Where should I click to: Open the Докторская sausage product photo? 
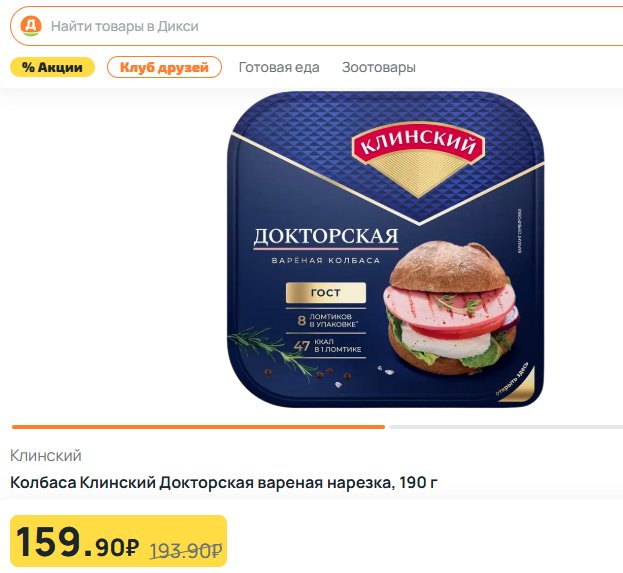click(385, 250)
